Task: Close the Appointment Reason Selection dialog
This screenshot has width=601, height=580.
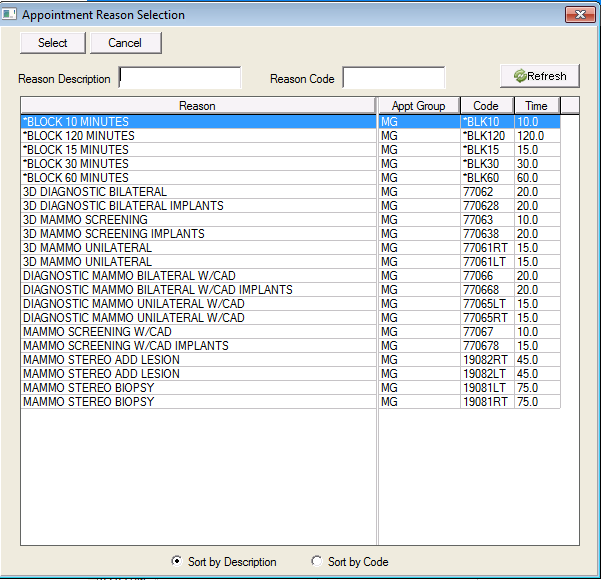Action: click(x=580, y=15)
